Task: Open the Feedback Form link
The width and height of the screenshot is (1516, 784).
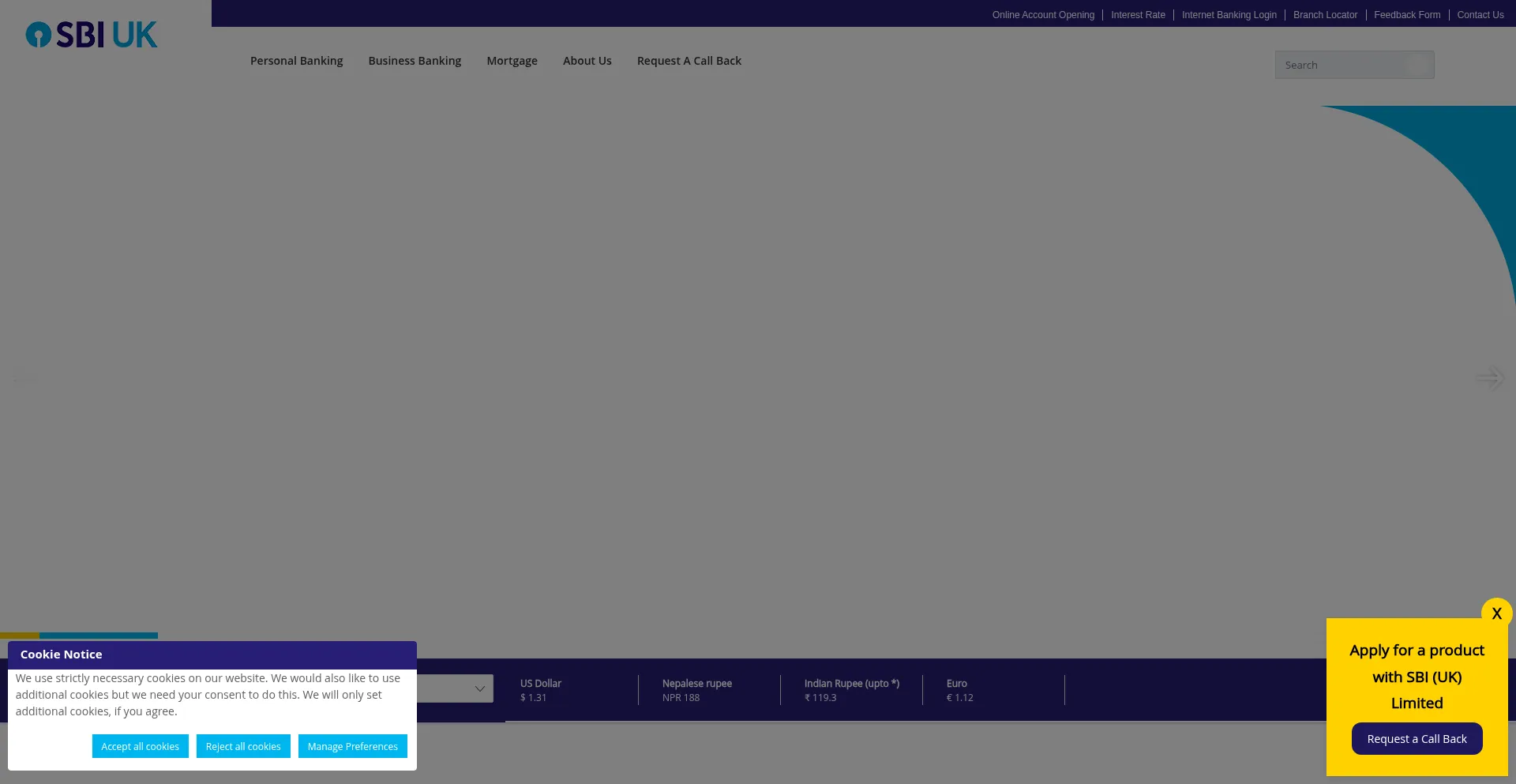Action: [x=1406, y=15]
